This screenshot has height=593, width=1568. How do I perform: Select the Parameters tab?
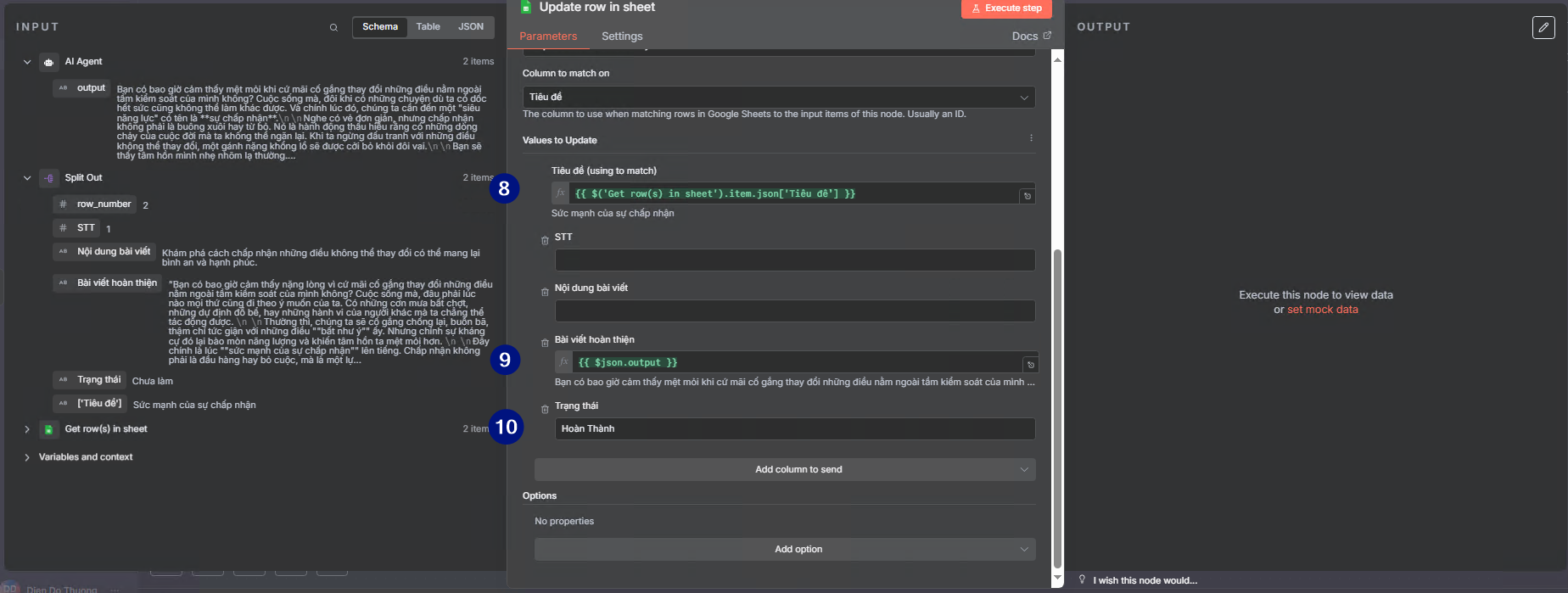(548, 36)
